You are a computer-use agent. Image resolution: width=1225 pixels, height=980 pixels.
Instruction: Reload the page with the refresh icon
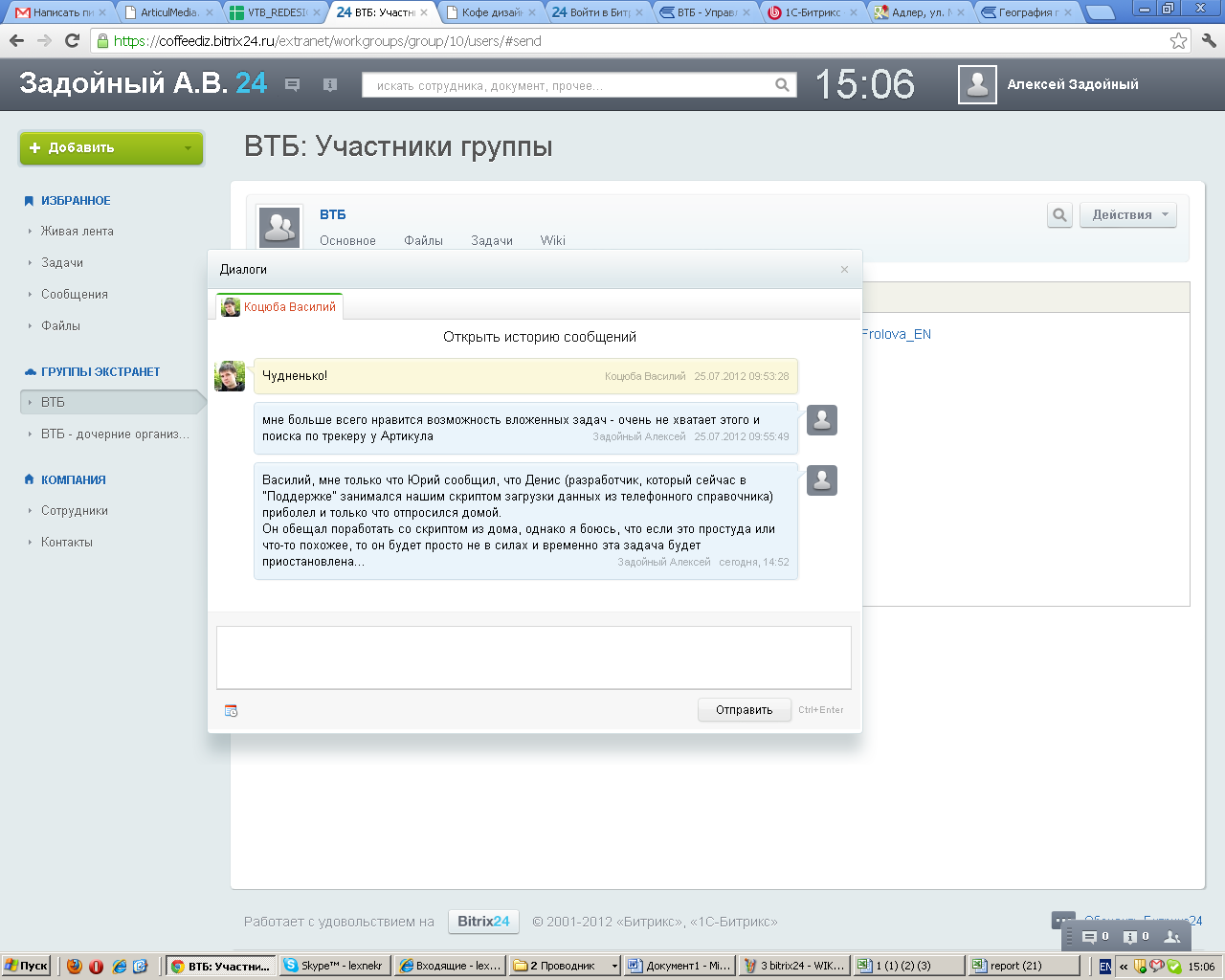(72, 41)
